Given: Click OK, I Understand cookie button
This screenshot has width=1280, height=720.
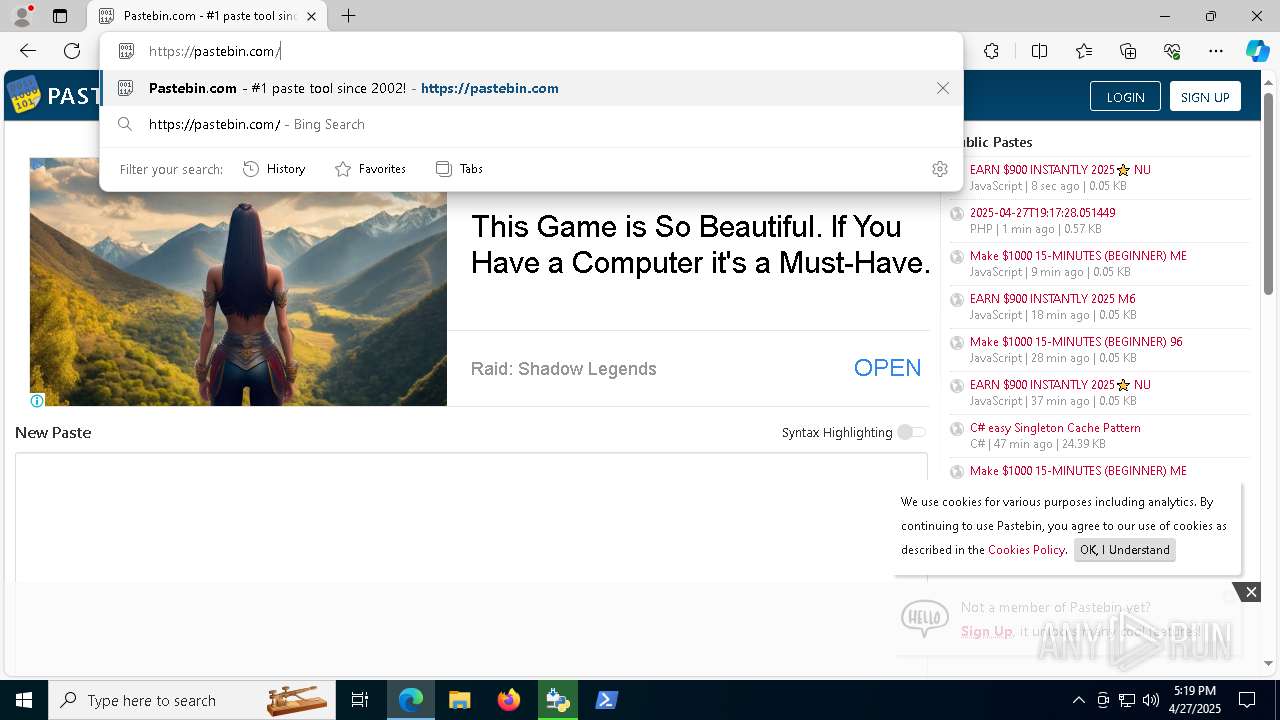Looking at the screenshot, I should (1125, 550).
